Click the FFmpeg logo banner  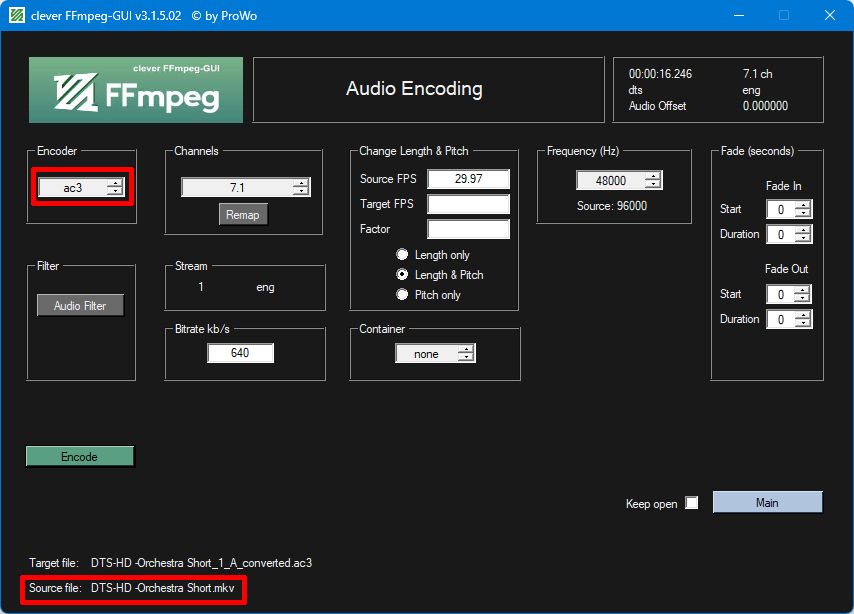pos(136,90)
